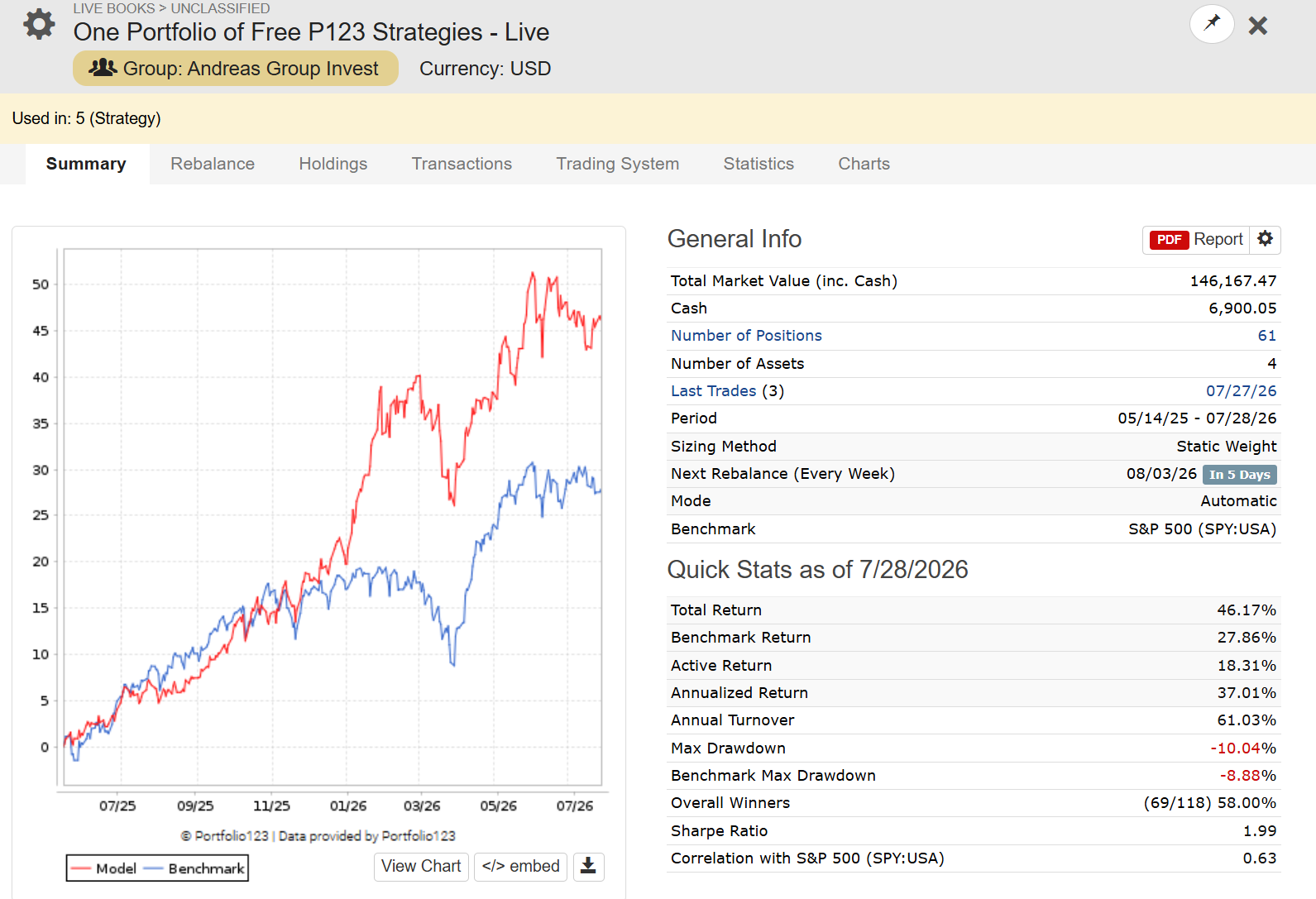Viewport: 1316px width, 899px height.
Task: Select the Trading System tab
Action: click(x=617, y=164)
